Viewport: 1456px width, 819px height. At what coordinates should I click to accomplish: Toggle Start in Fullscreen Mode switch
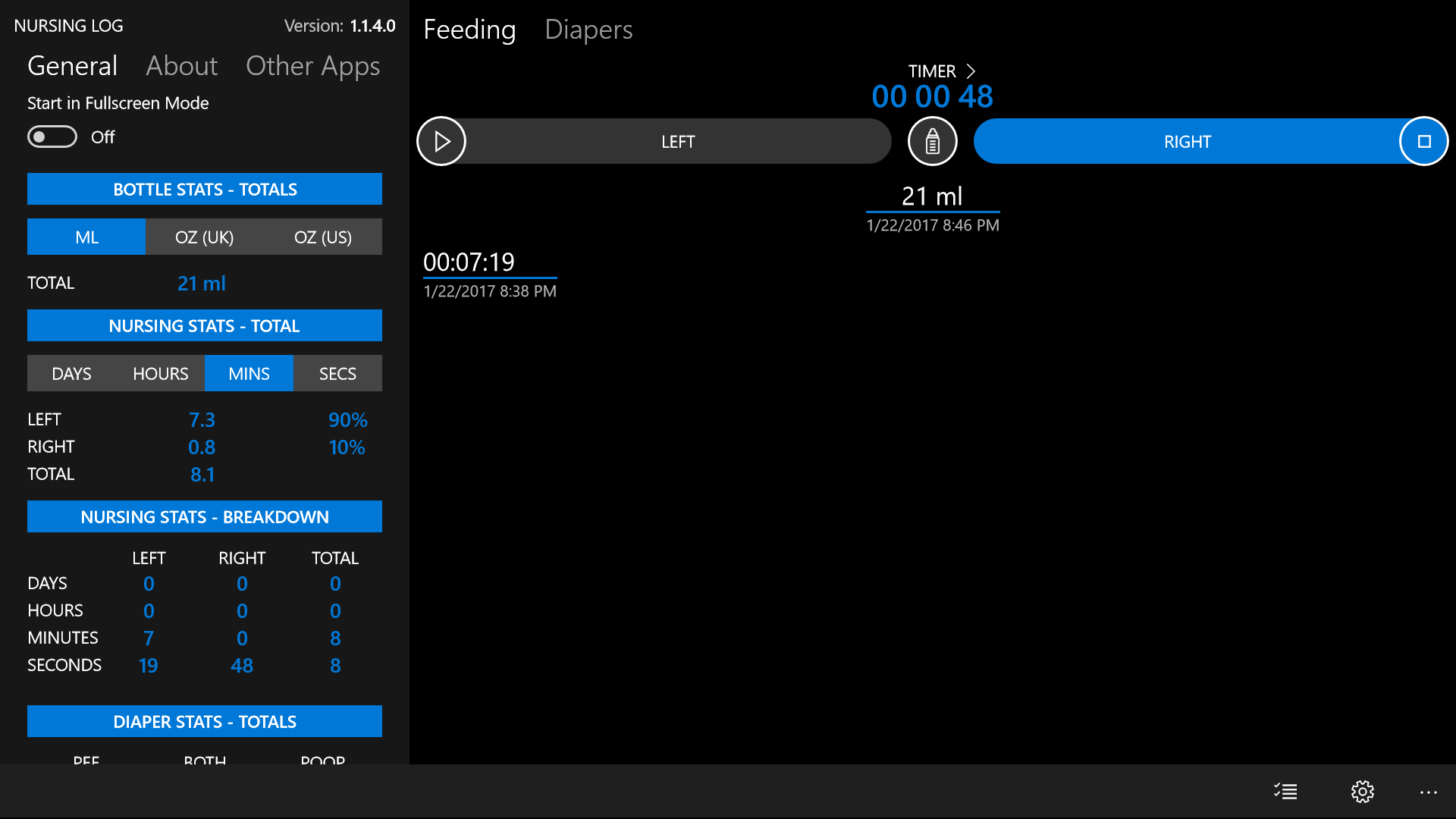(52, 137)
